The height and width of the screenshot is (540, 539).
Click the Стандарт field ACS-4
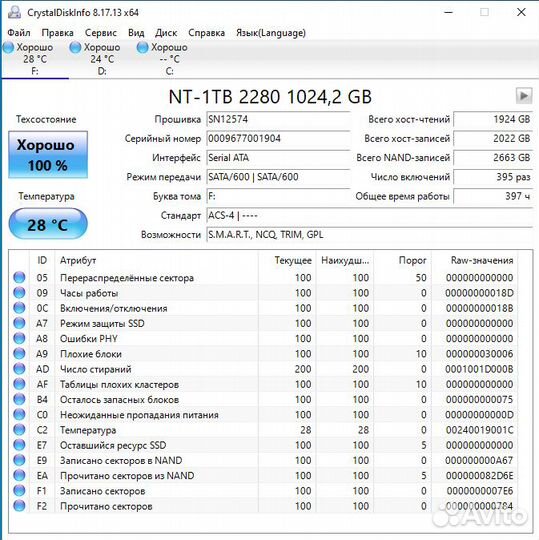(370, 216)
